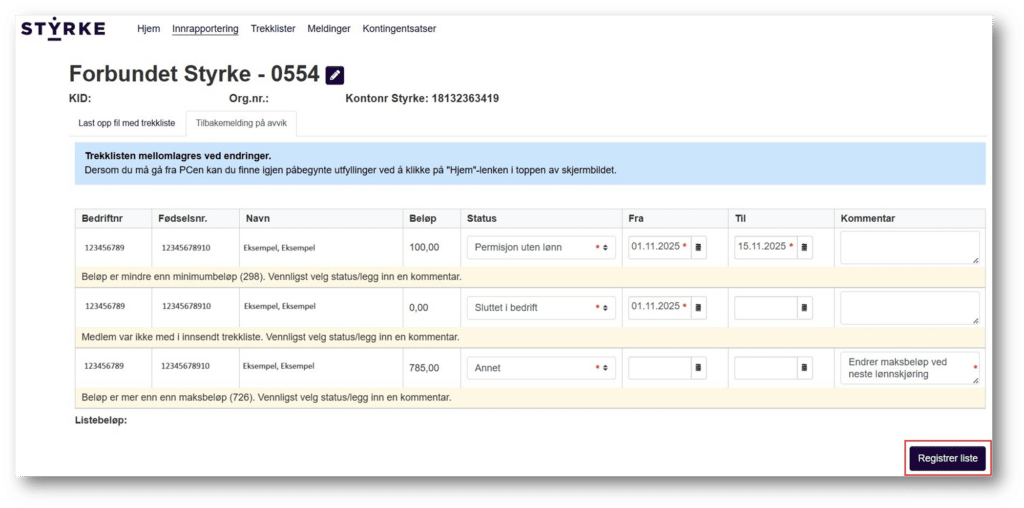The height and width of the screenshot is (508, 1024).
Task: Open the Trekklister menu item
Action: tap(273, 29)
